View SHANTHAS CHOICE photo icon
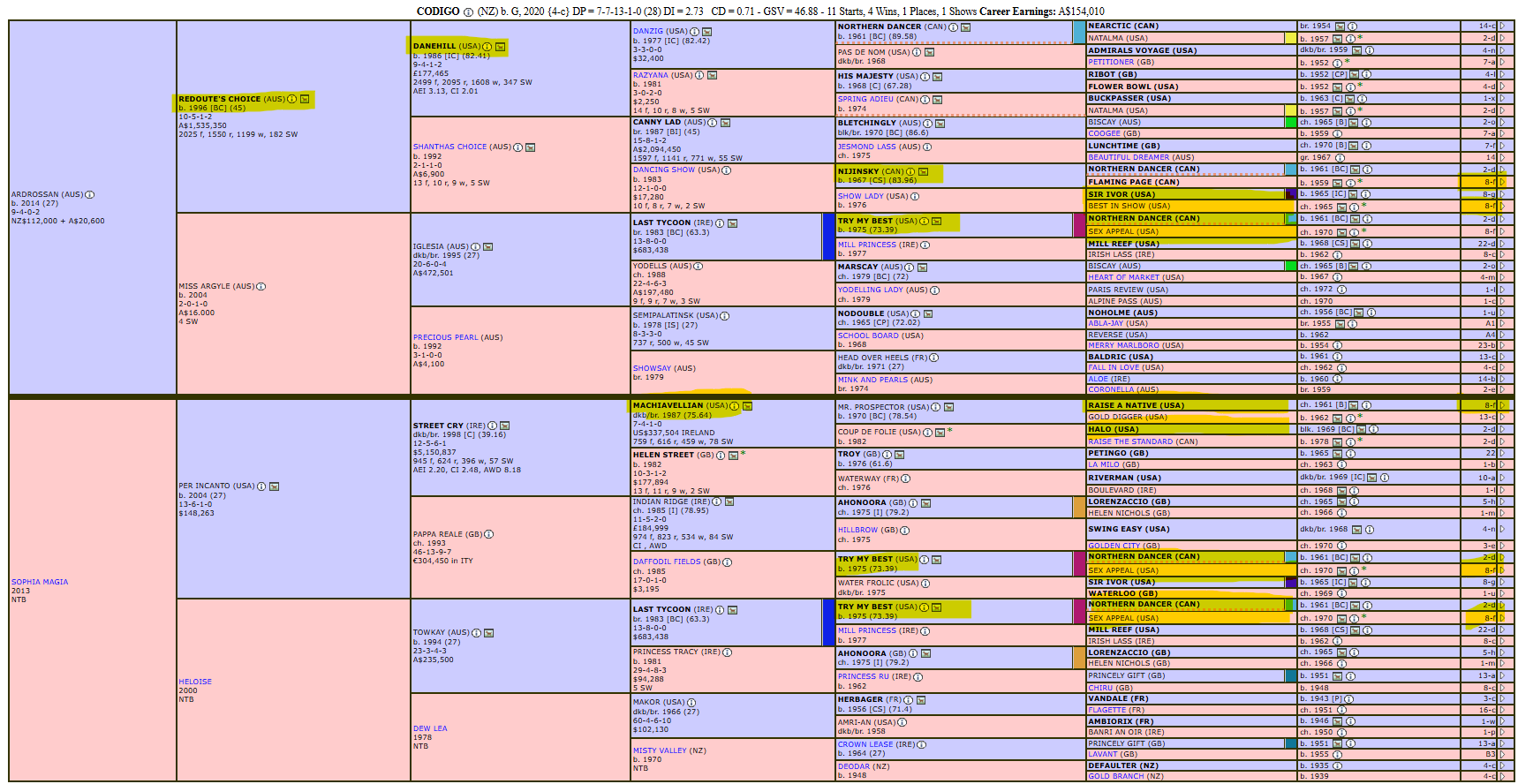Image resolution: width=1518 pixels, height=784 pixels. pyautogui.click(x=531, y=147)
